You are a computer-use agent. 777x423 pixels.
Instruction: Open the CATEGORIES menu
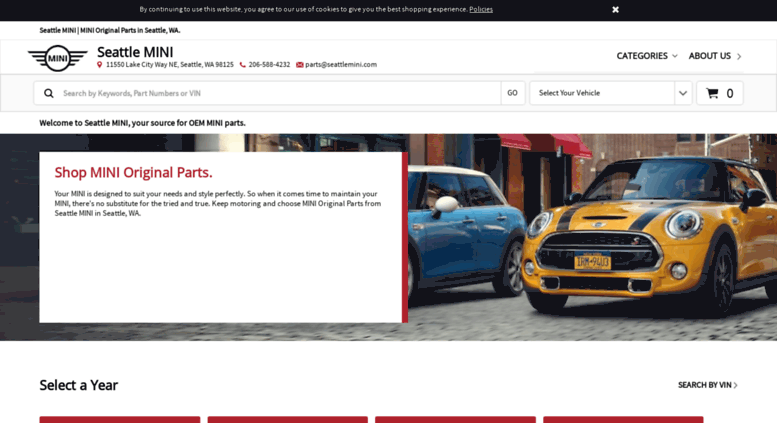coord(642,56)
